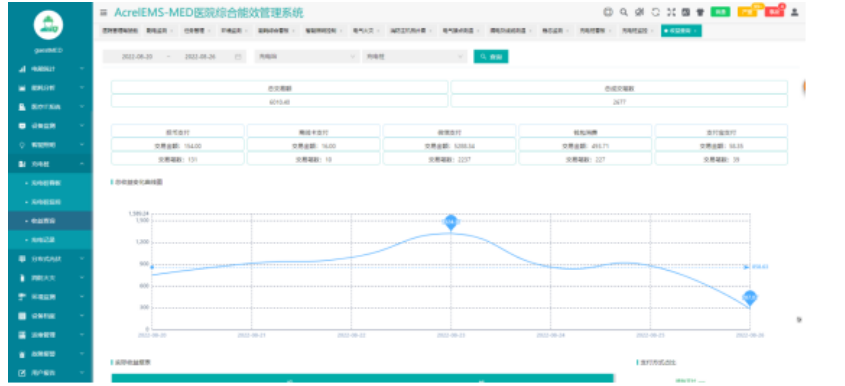
Task: Click the square panel icon left of shirt
Action: point(685,12)
